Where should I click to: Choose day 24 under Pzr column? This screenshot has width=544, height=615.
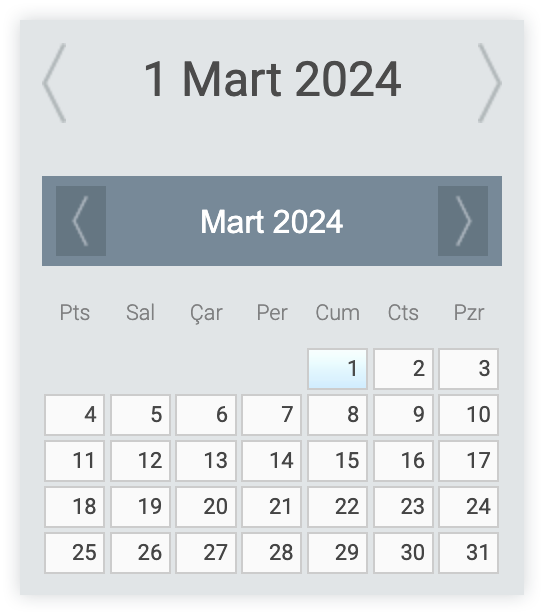(x=468, y=507)
